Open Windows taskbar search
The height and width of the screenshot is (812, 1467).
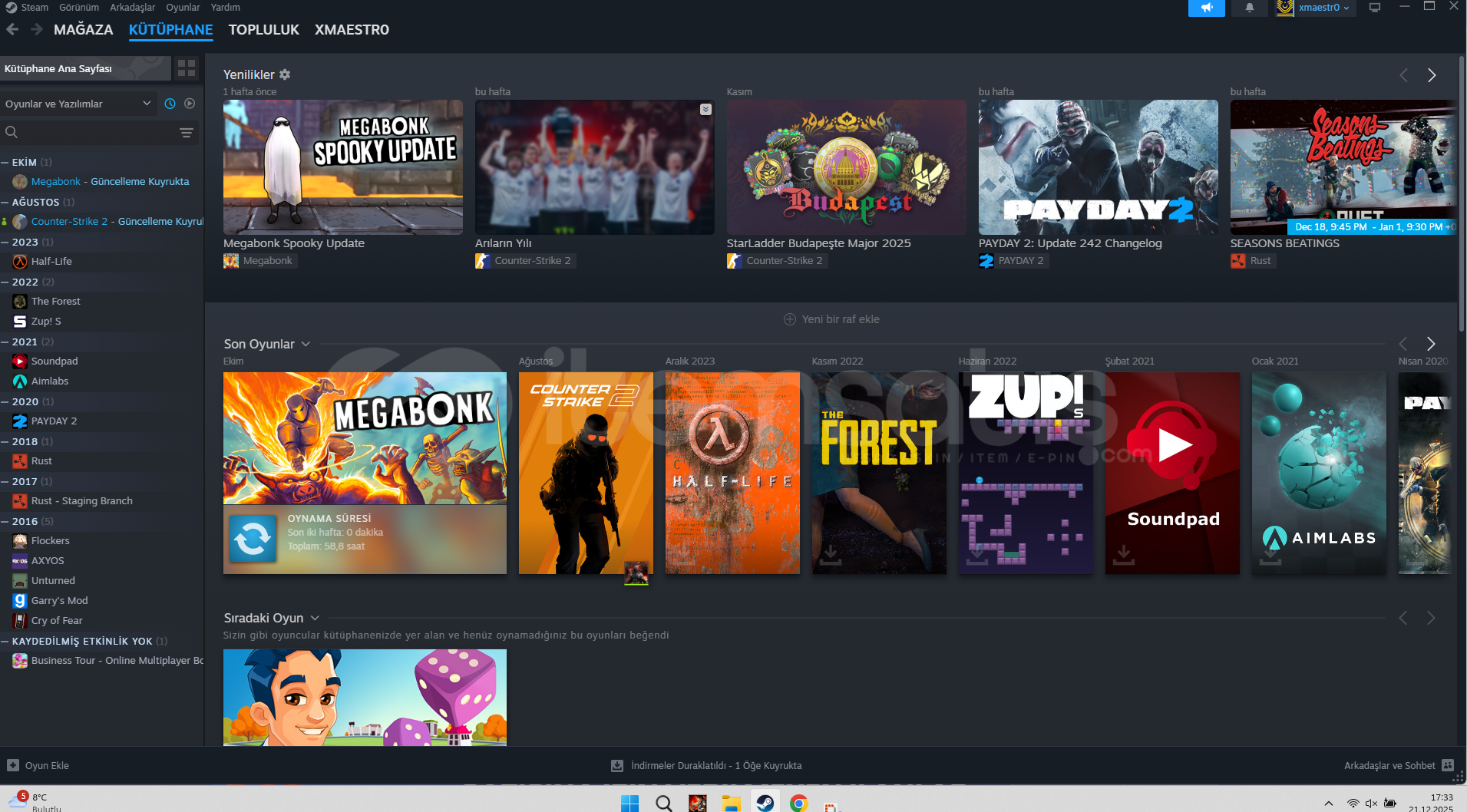(664, 803)
